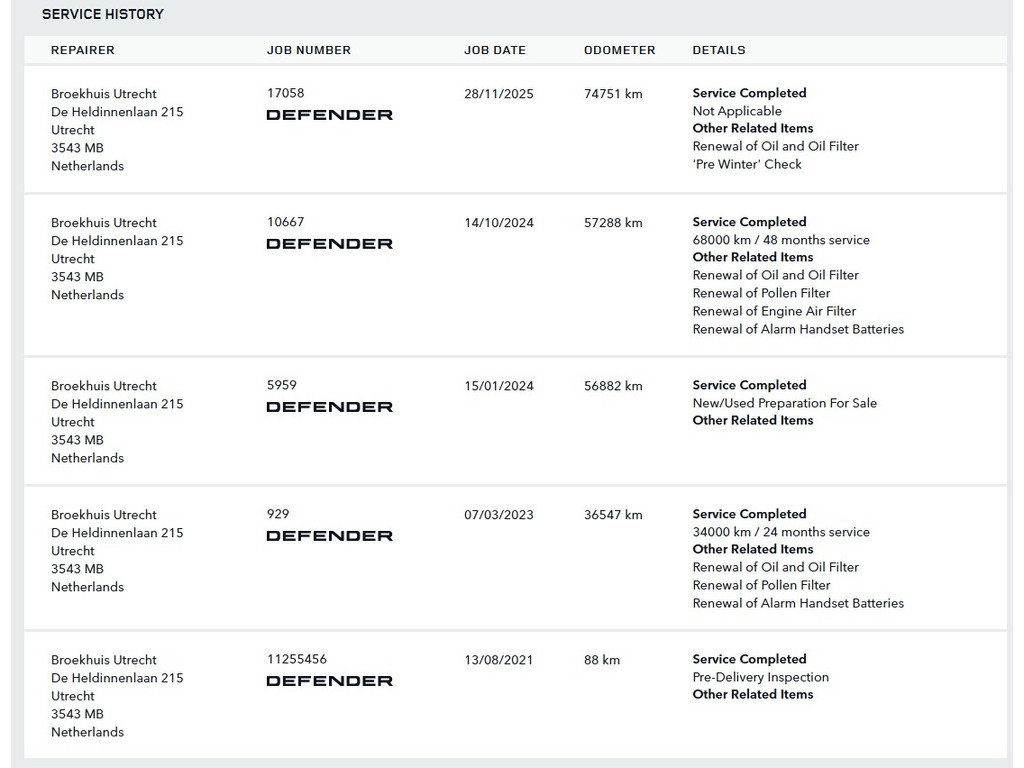Click the 56882 km odometer reading
The width and height of the screenshot is (1024, 768).
[613, 386]
